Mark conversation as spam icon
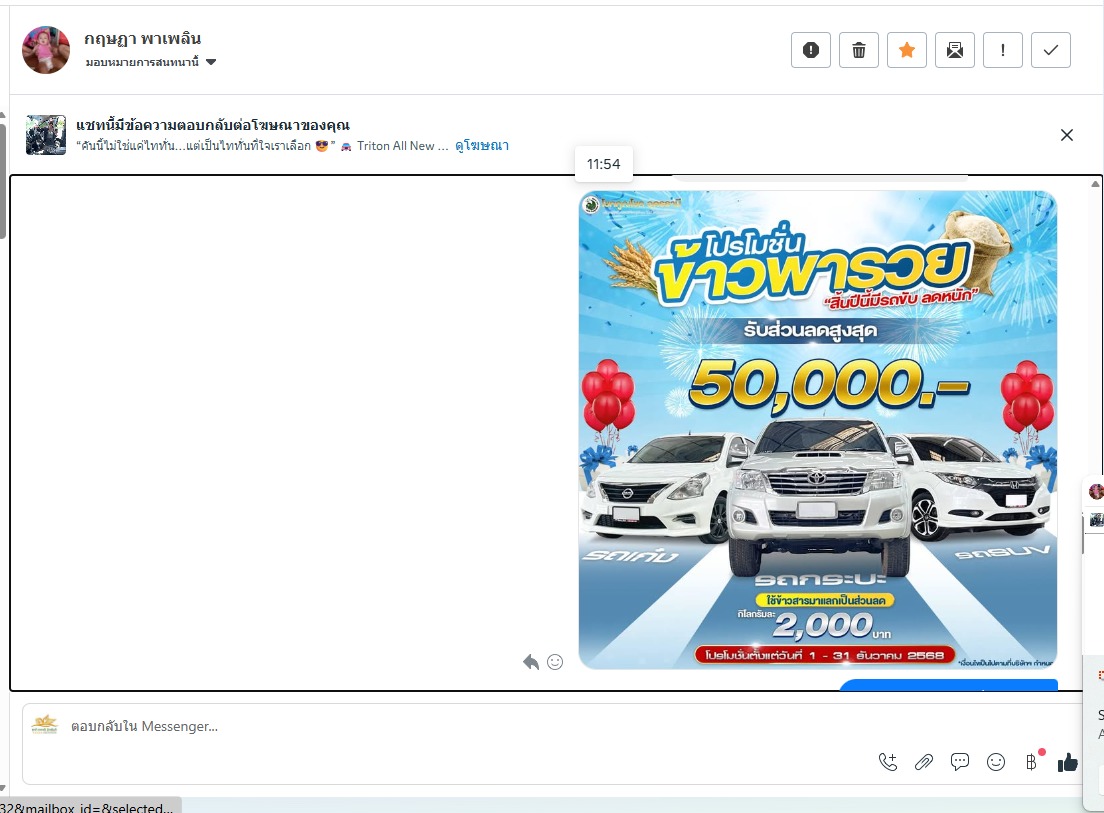1104x813 pixels. point(810,50)
